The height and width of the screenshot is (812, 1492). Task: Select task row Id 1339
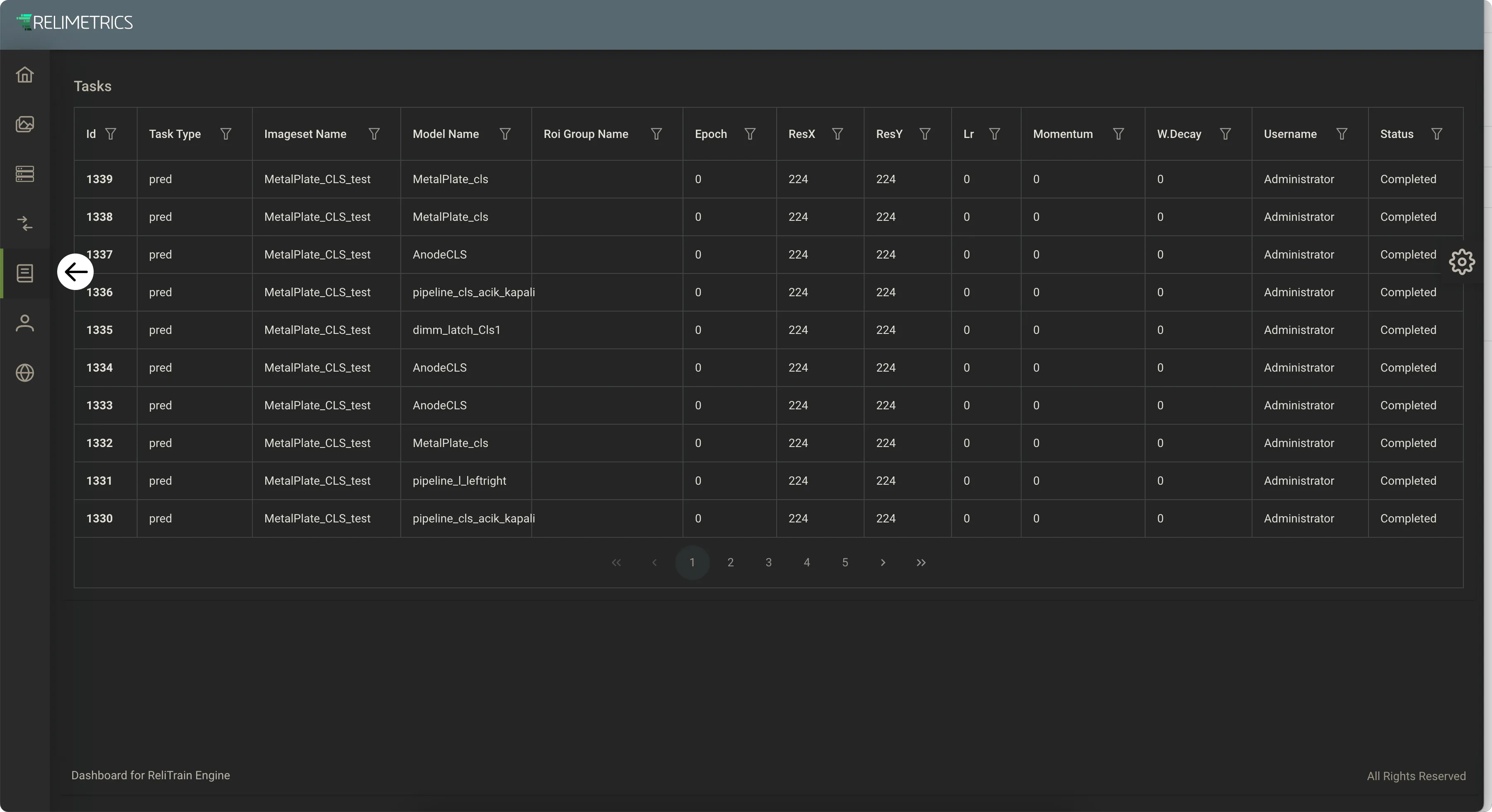click(769, 179)
